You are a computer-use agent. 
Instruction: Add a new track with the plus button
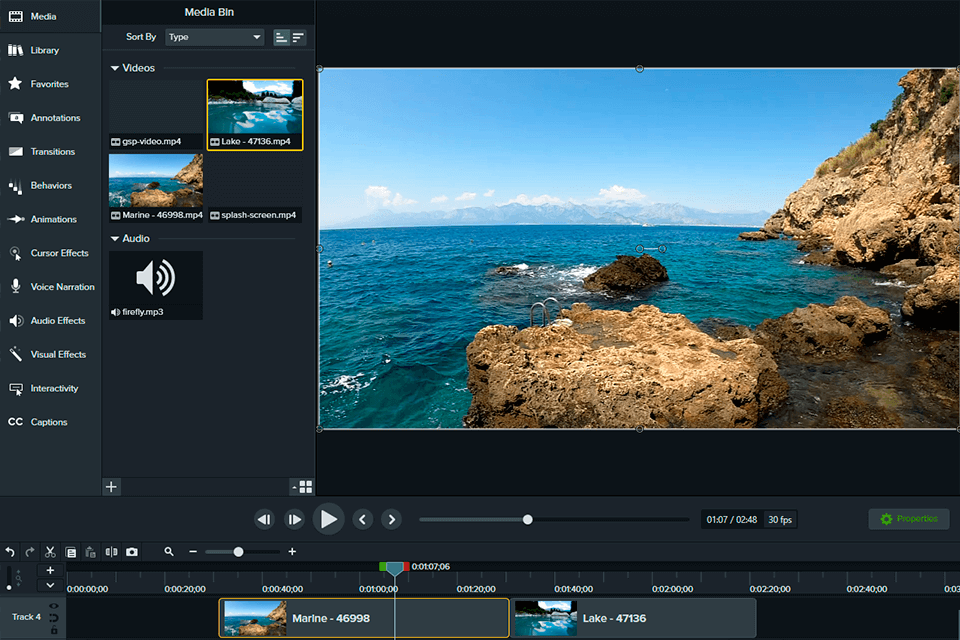pyautogui.click(x=50, y=570)
